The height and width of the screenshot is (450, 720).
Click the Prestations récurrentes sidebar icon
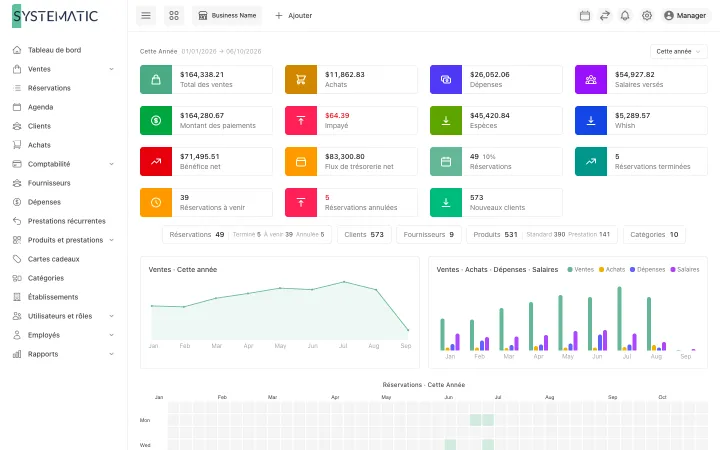click(x=17, y=221)
